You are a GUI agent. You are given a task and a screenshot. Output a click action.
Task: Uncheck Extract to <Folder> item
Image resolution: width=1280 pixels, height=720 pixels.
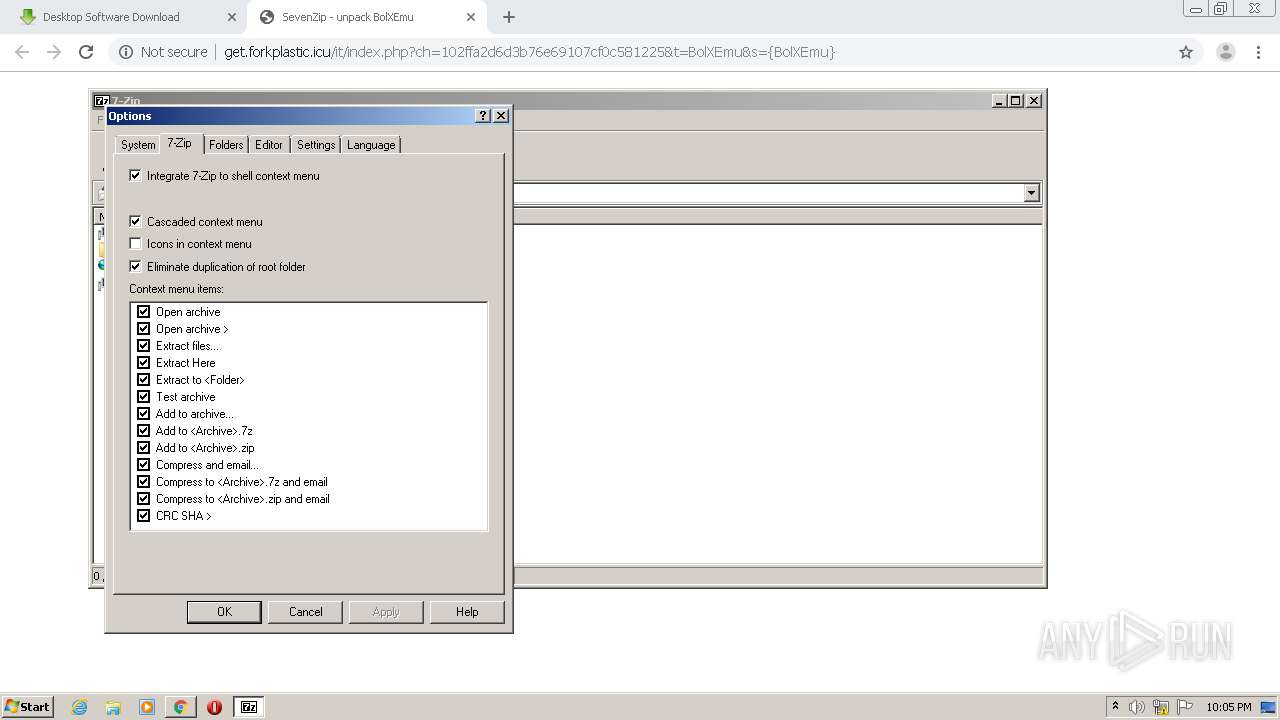point(143,380)
